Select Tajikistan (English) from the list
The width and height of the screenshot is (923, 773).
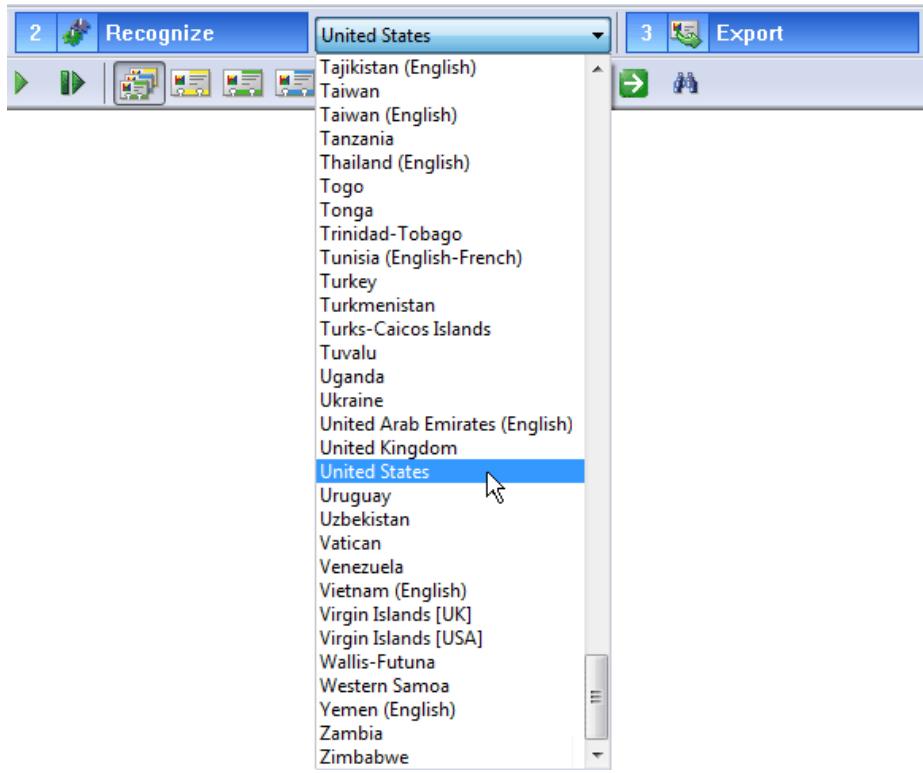450,67
